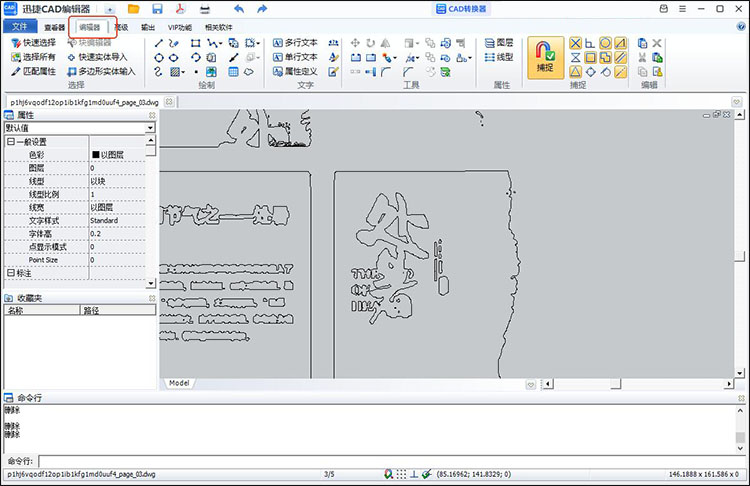
Task: Click the save floppy disk icon
Action: [x=157, y=9]
